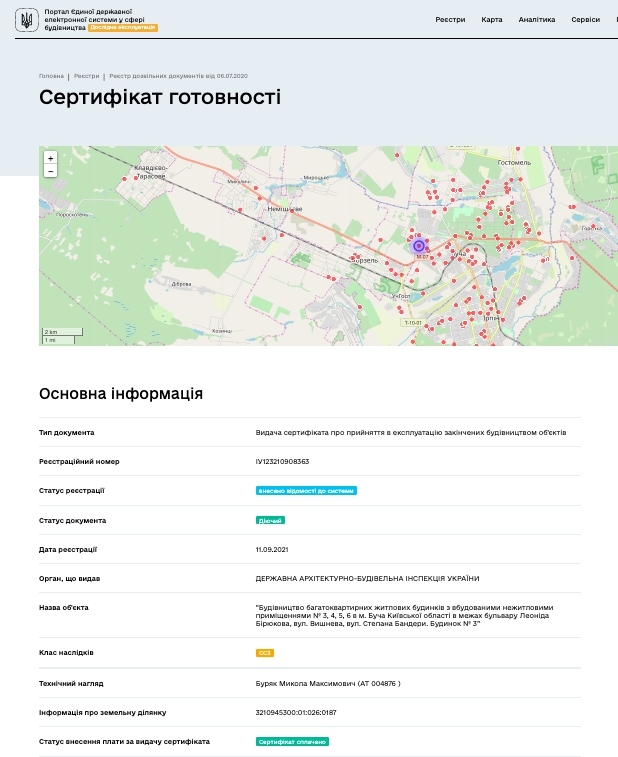Click the object name description text
Screen dimensions: 618x757
click(405, 616)
